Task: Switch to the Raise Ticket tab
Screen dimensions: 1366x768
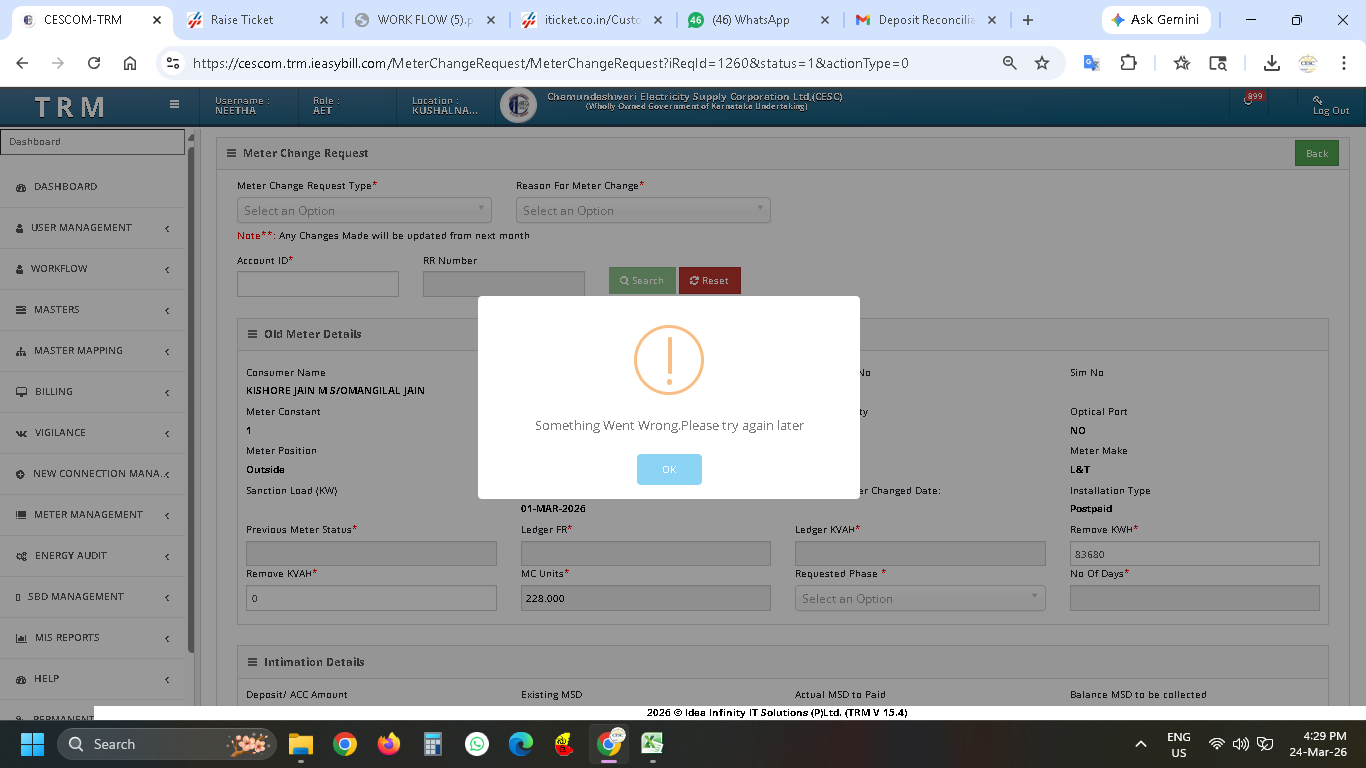Action: click(256, 20)
